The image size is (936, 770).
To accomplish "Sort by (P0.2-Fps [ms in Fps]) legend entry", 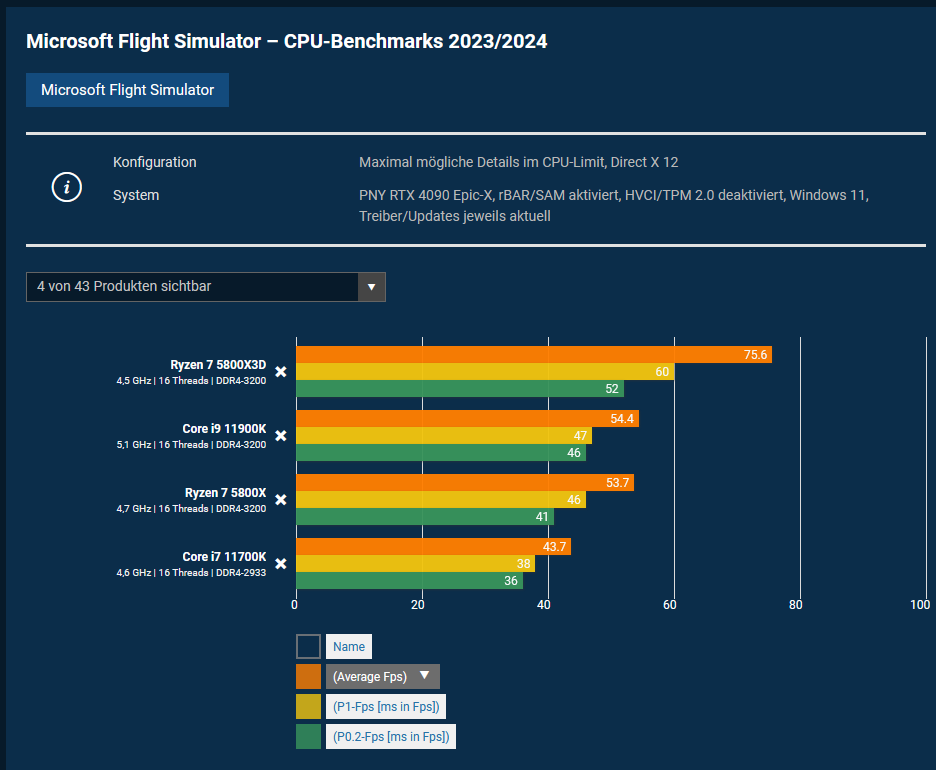I will [x=391, y=736].
